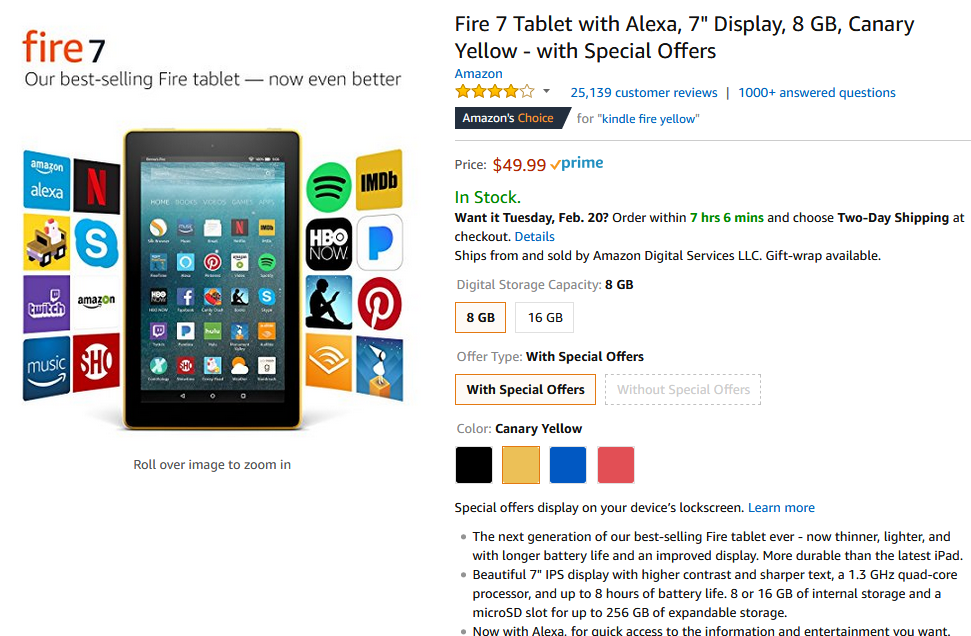The width and height of the screenshot is (971, 636).
Task: Select the 8 GB storage option
Action: tap(480, 318)
